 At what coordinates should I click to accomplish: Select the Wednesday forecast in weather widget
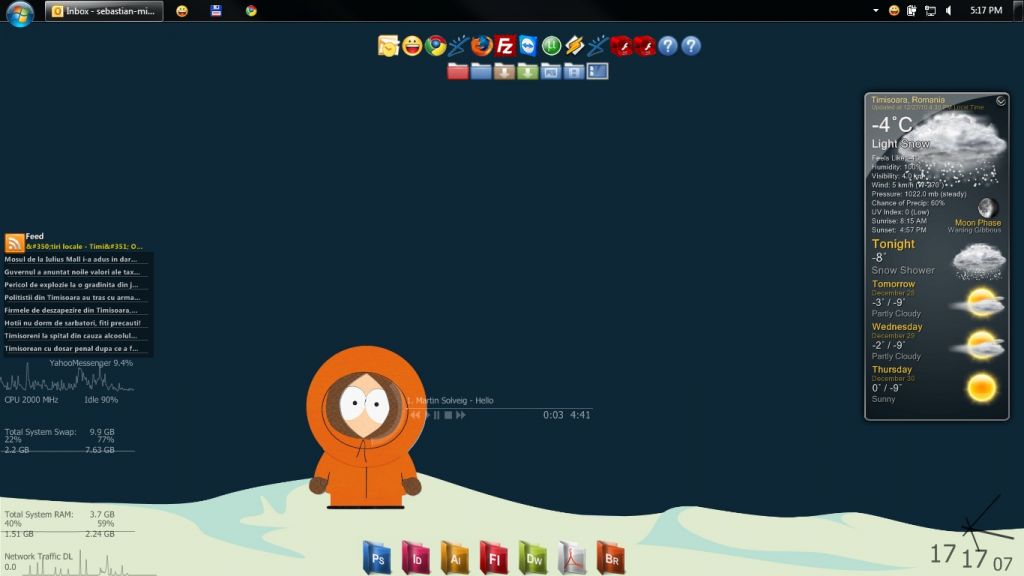coord(937,342)
